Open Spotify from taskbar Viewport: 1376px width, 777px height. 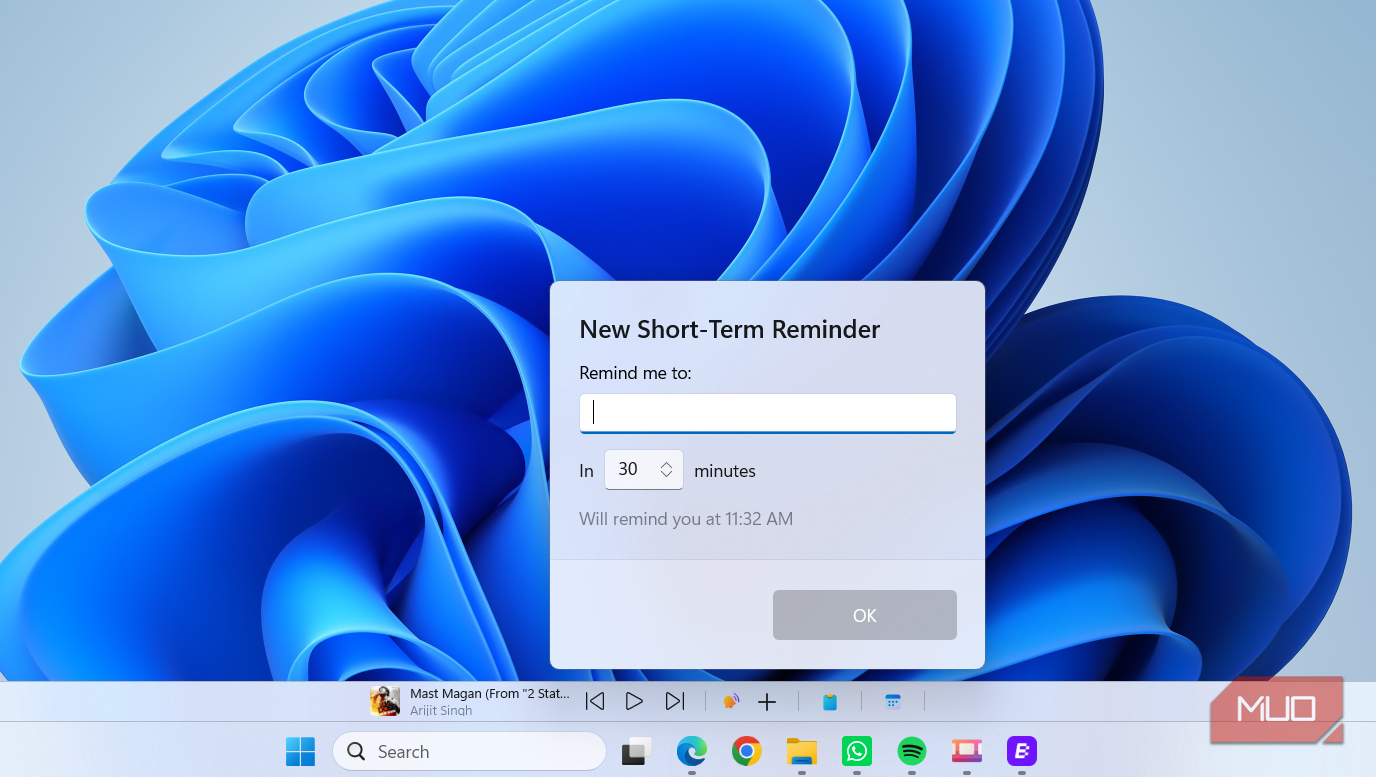(x=912, y=751)
